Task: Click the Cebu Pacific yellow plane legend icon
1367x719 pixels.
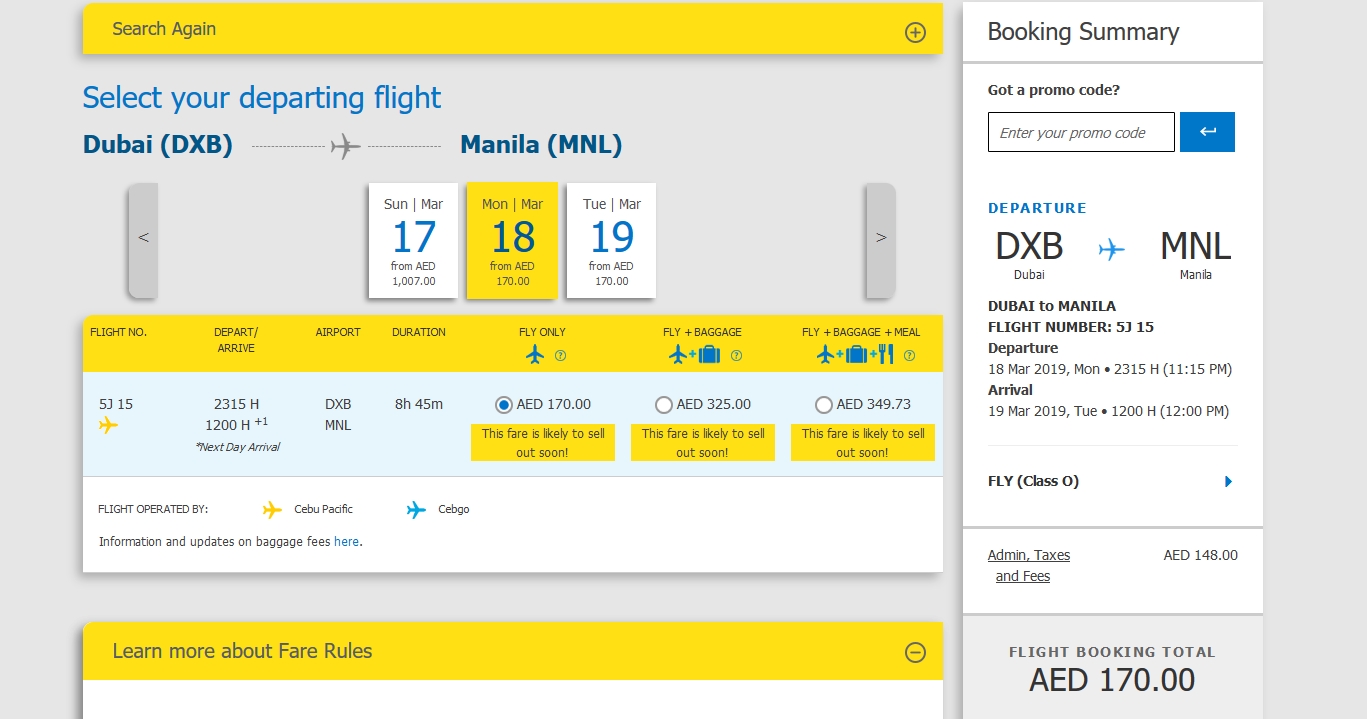Action: pos(272,510)
